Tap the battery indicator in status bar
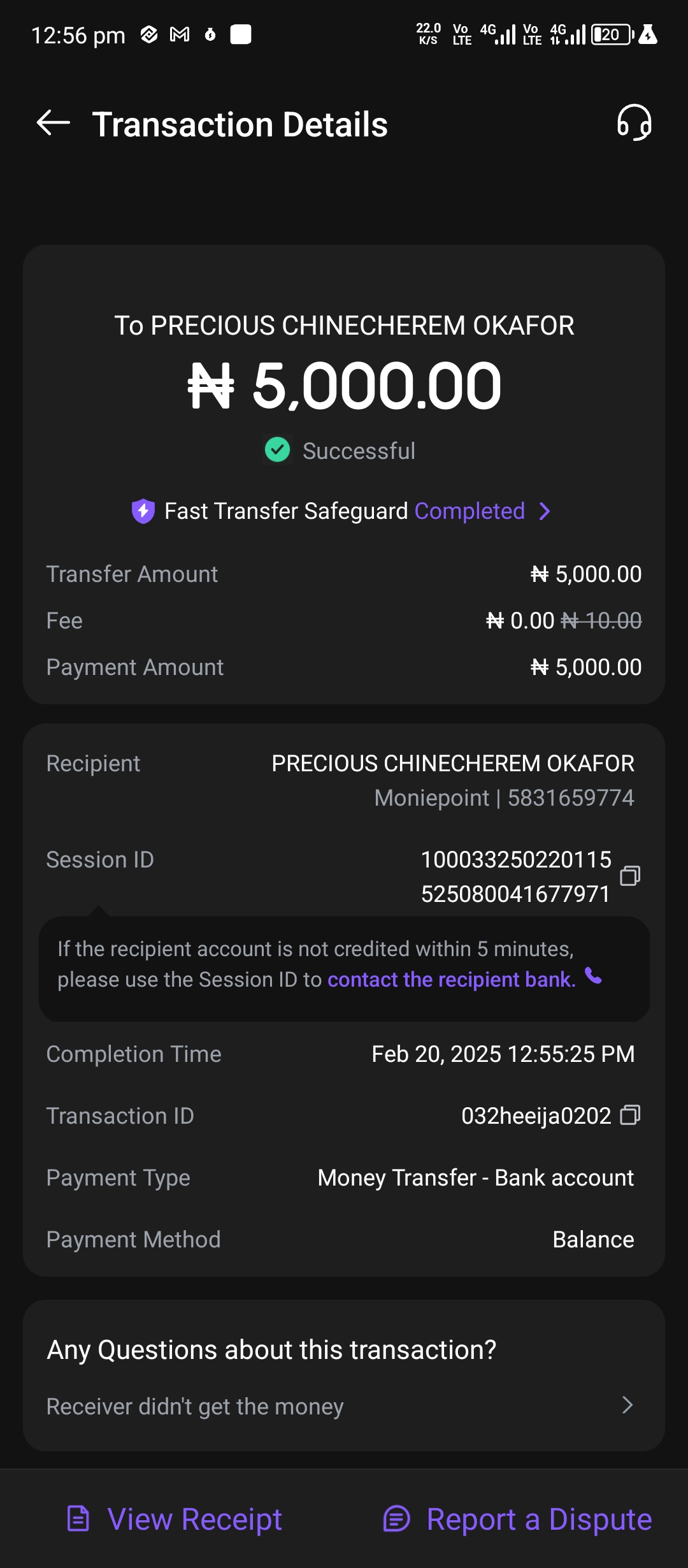Image resolution: width=688 pixels, height=1568 pixels. click(612, 34)
